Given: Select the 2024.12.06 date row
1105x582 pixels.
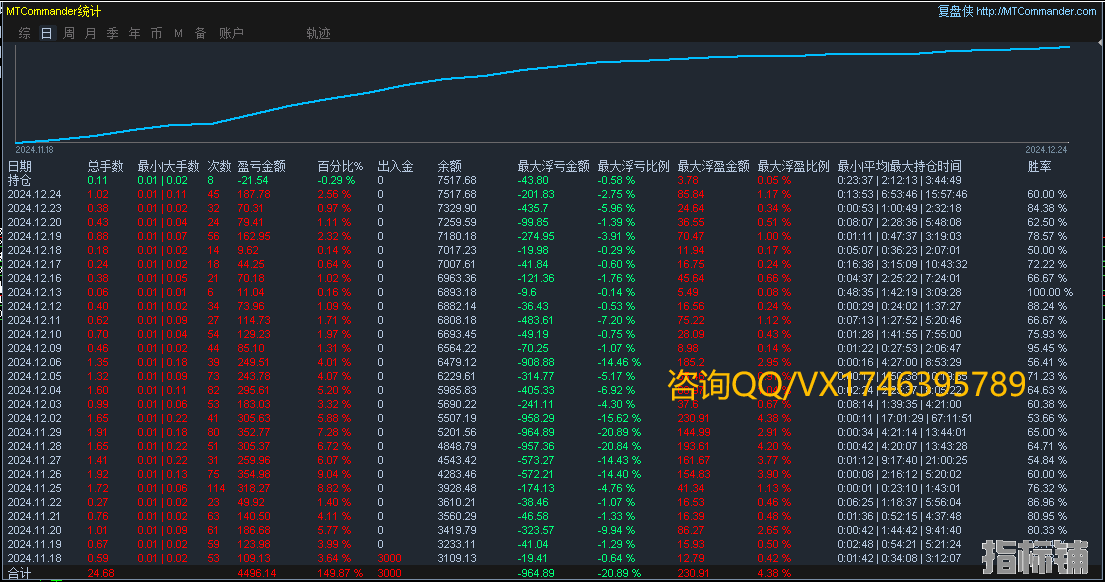Looking at the screenshot, I should coord(35,362).
